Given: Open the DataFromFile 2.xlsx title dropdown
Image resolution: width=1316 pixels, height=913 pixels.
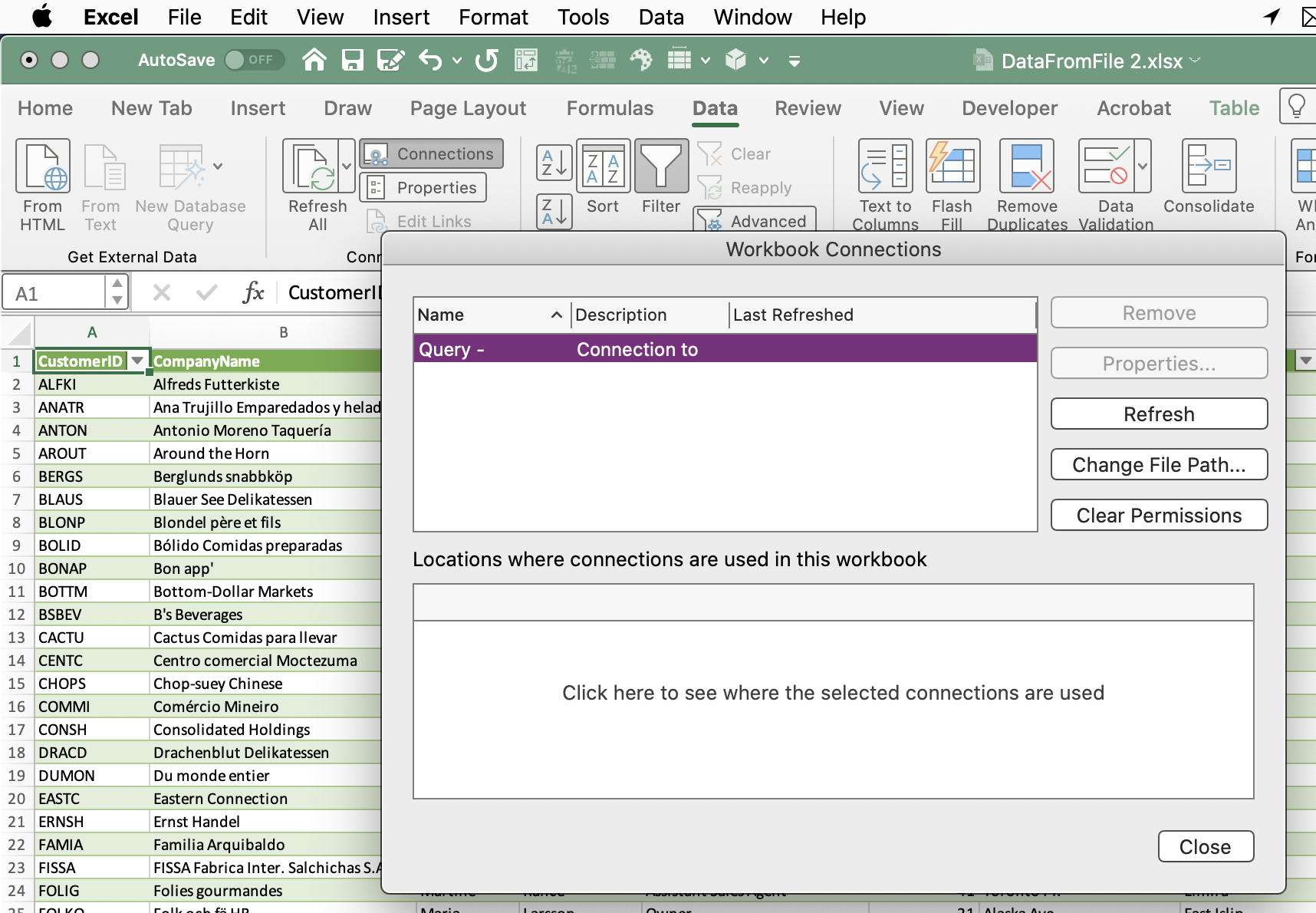Looking at the screenshot, I should (1195, 60).
